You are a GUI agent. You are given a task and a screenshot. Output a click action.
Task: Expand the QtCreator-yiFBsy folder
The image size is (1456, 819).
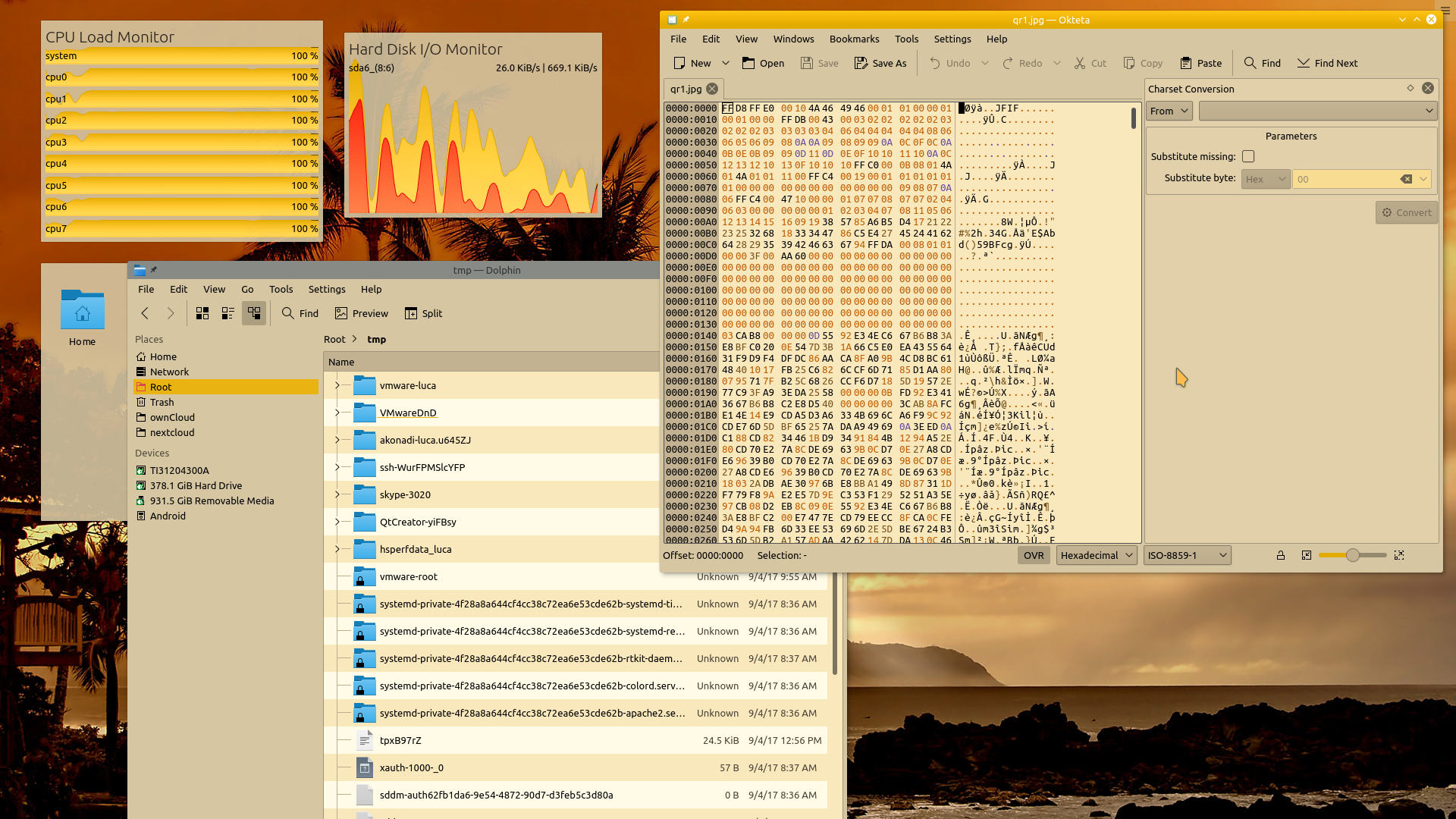(337, 522)
